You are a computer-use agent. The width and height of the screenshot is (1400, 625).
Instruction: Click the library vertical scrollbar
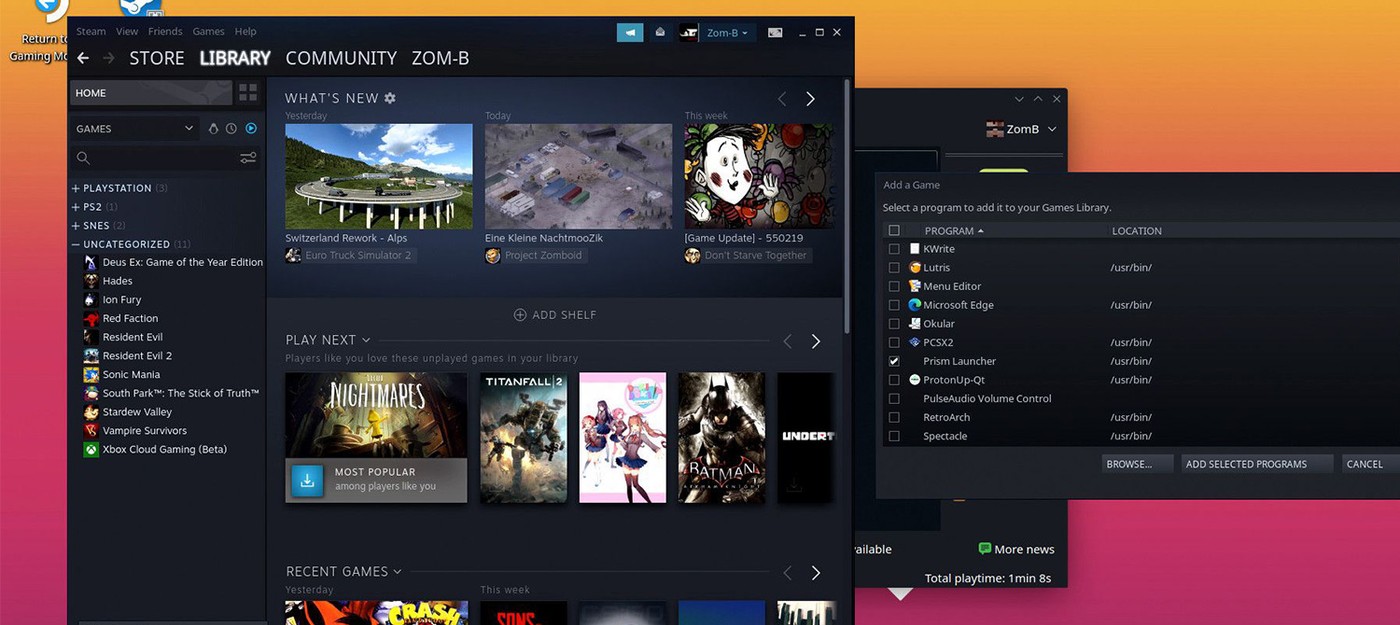848,205
